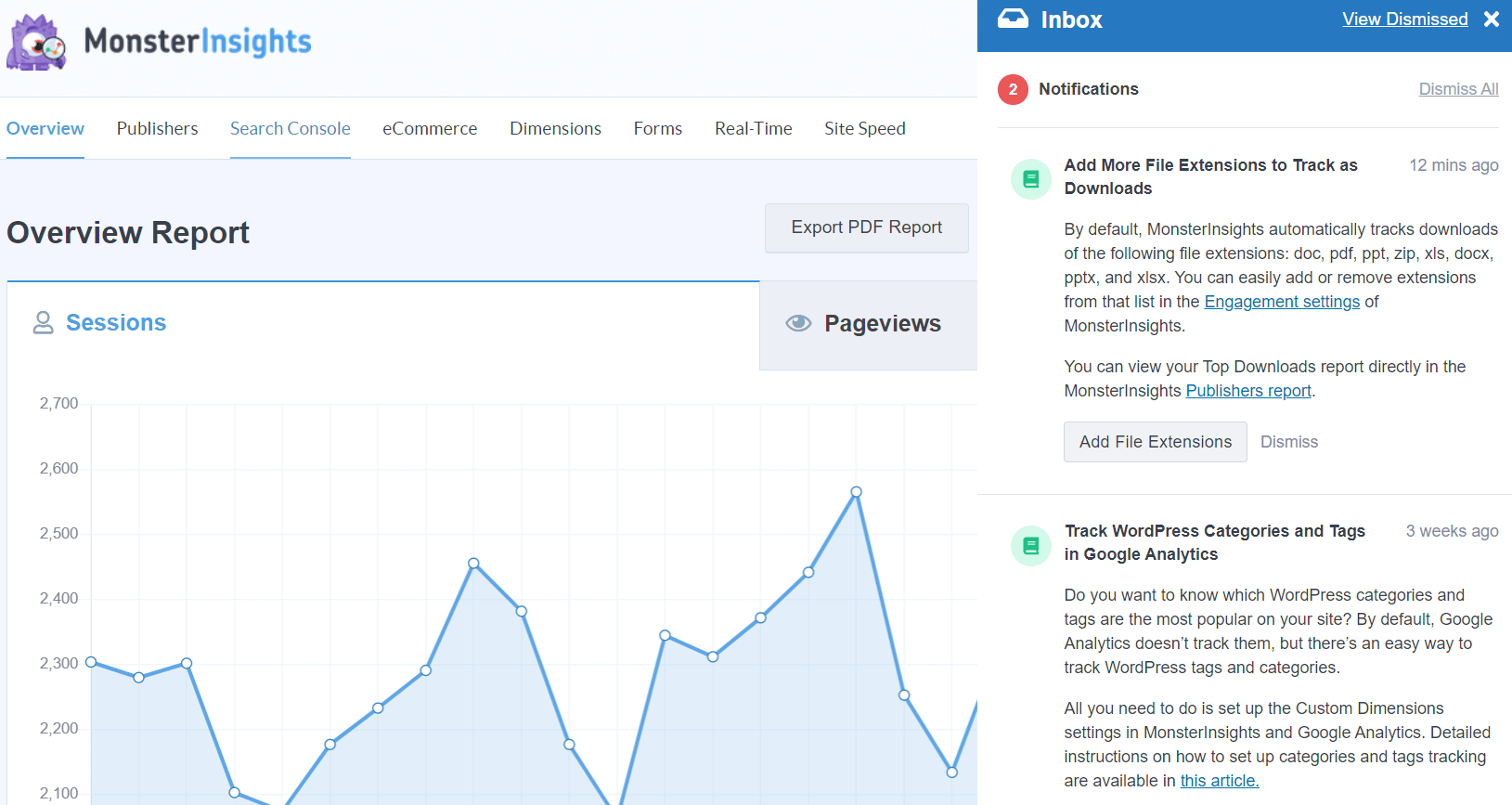Click the Sessions user icon
Screen dimensions: 1512x805
tap(43, 322)
